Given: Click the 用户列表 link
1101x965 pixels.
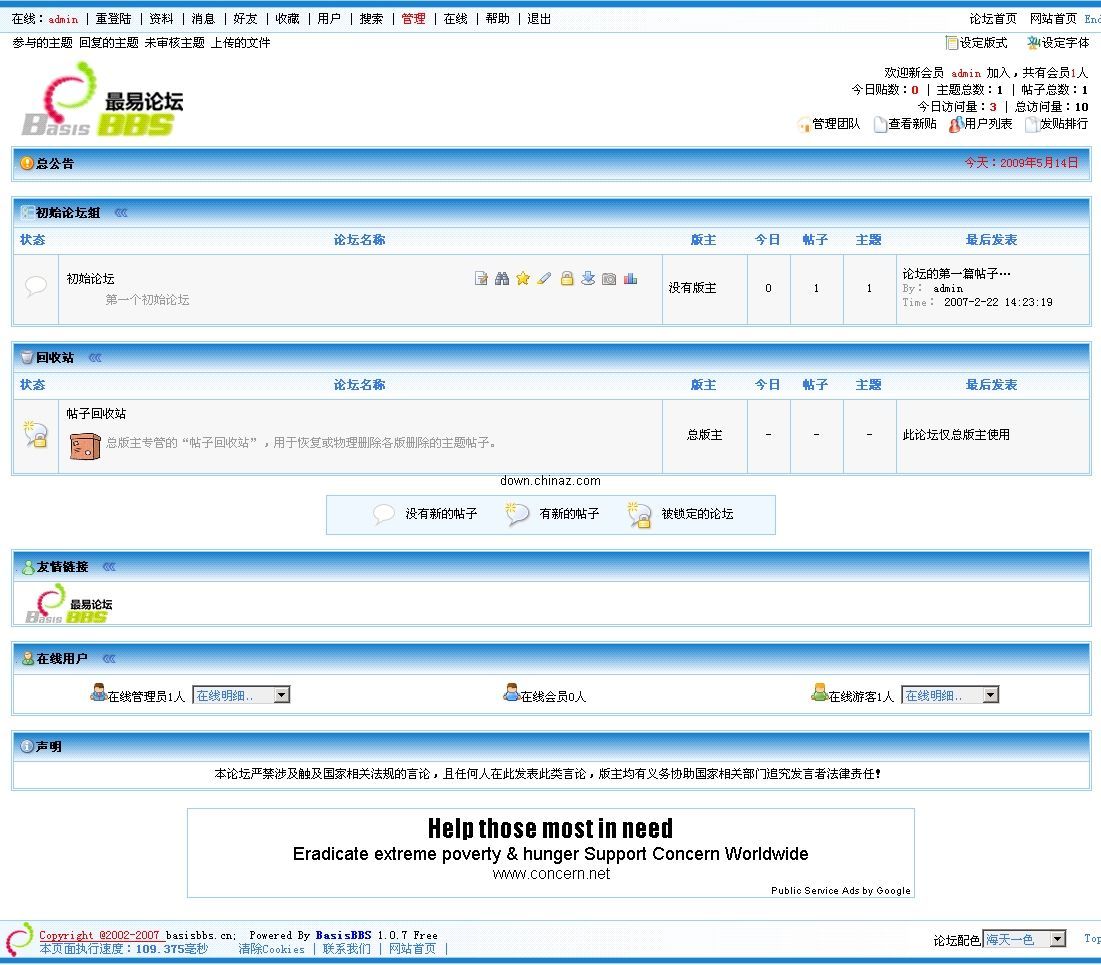Looking at the screenshot, I should tap(987, 124).
